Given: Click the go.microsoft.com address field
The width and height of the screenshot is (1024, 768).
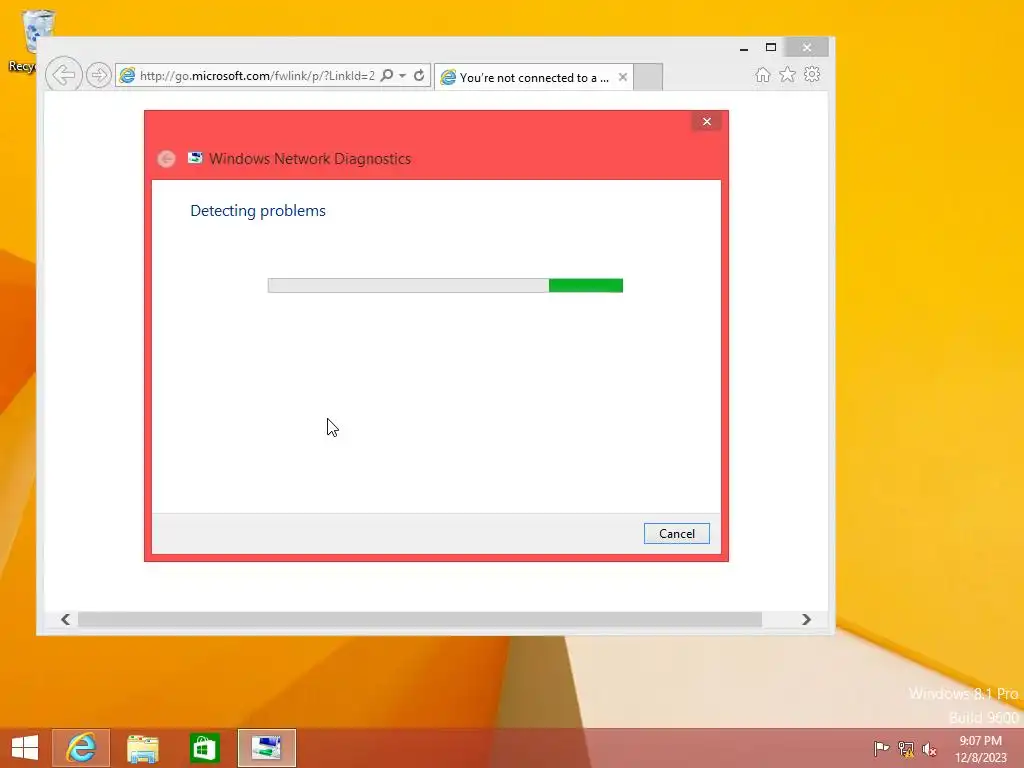Looking at the screenshot, I should 257,76.
